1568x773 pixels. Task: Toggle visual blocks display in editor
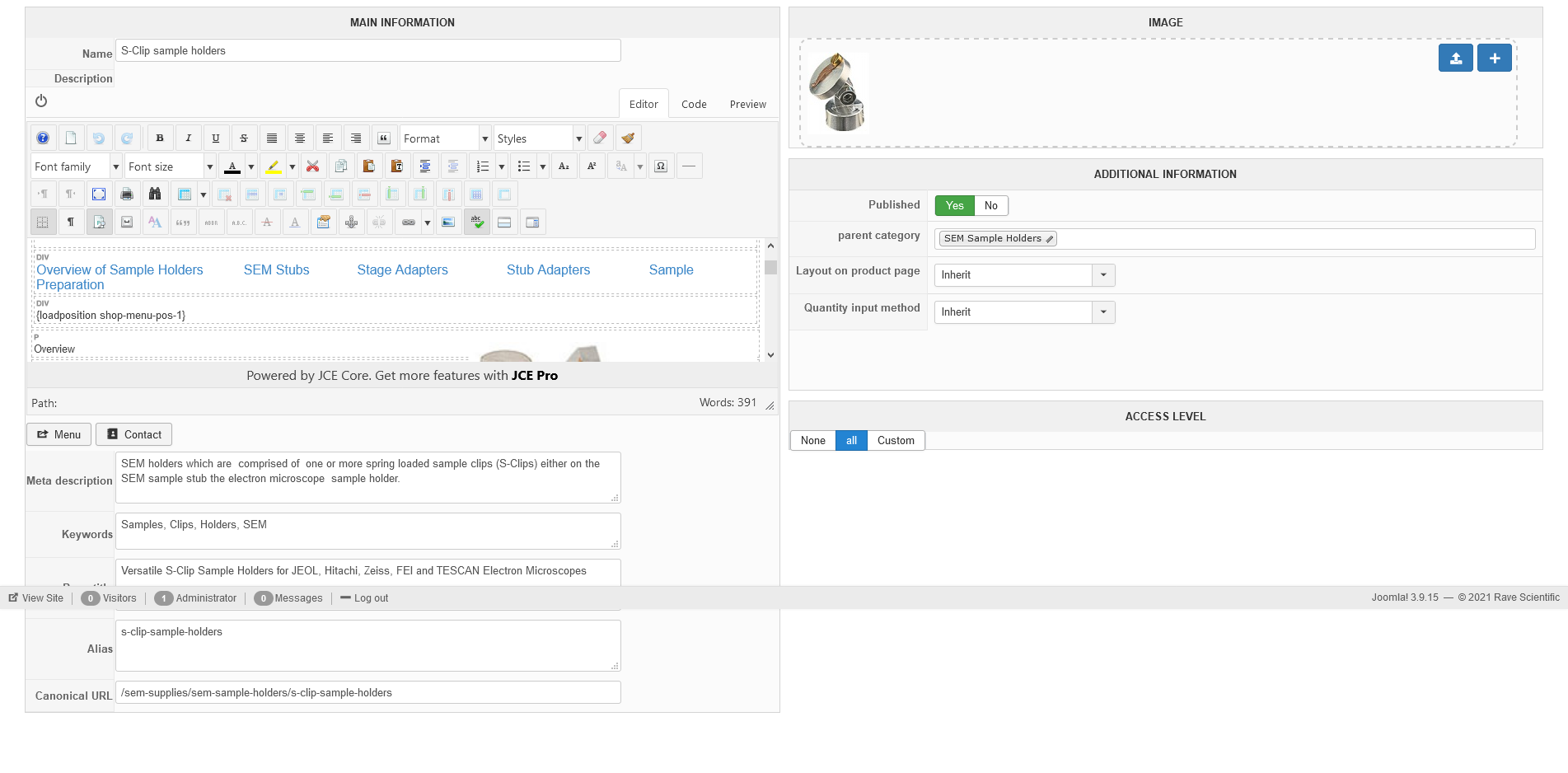[99, 223]
